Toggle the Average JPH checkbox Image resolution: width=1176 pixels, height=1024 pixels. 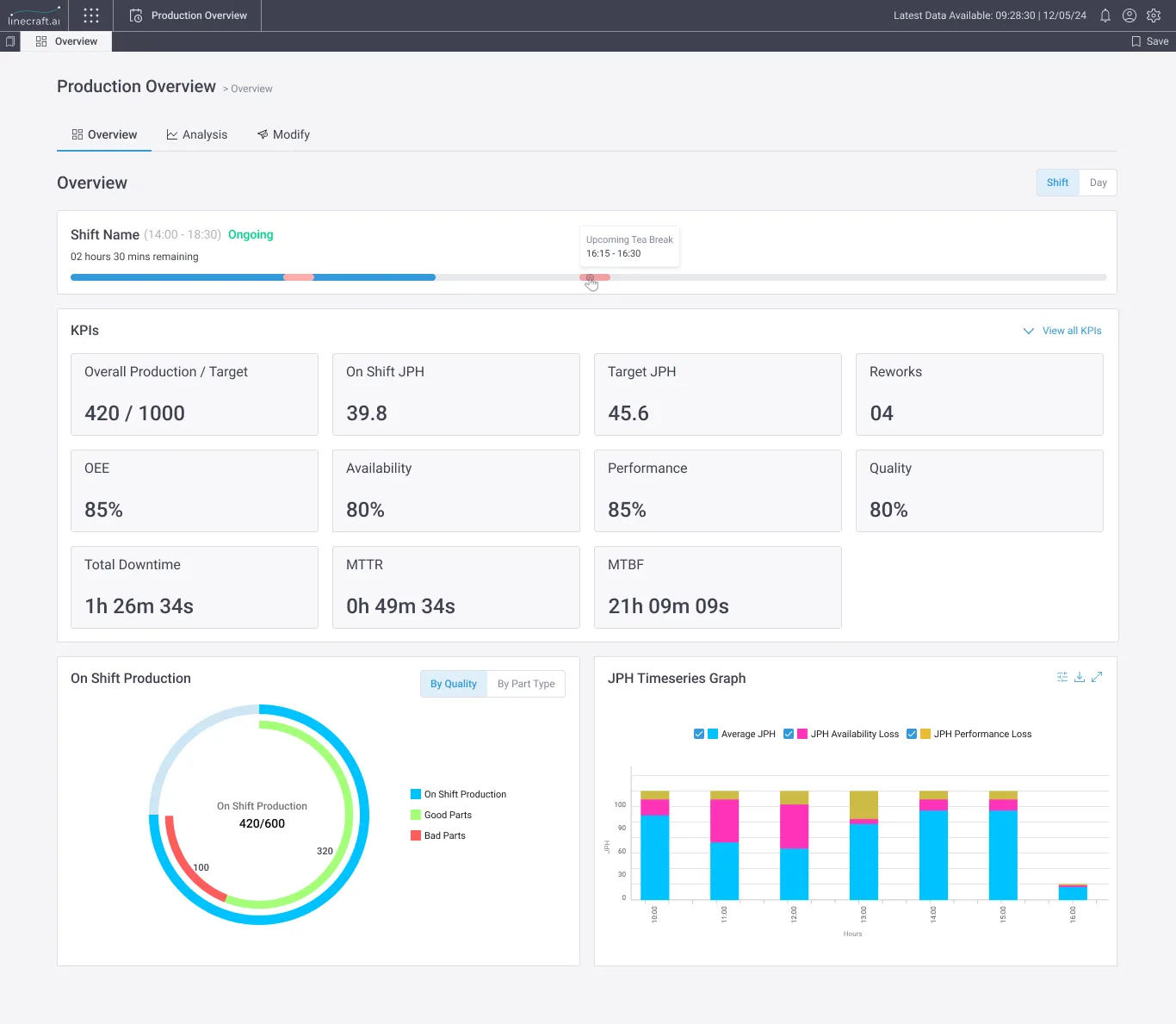point(699,734)
